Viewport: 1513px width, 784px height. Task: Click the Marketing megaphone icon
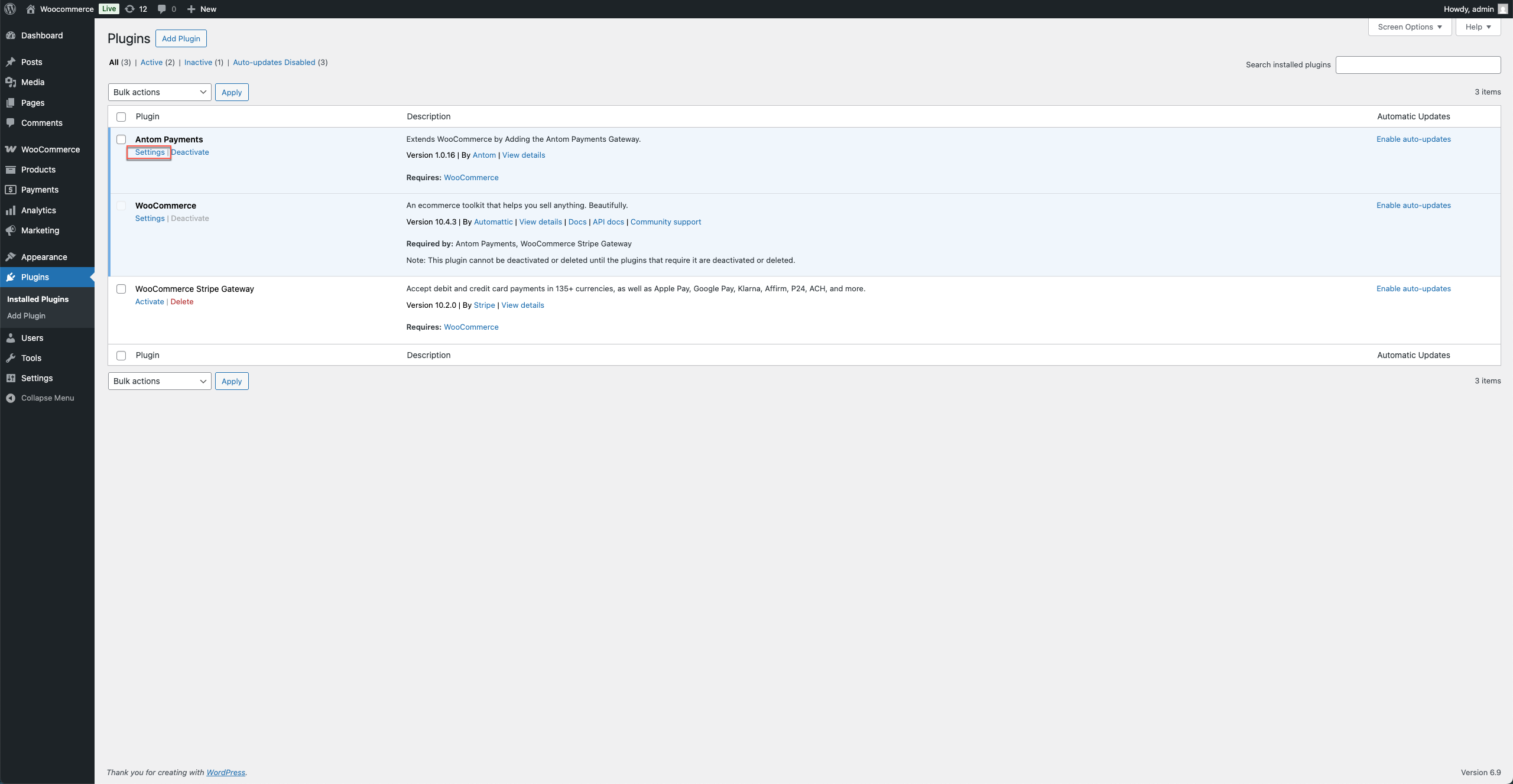pyautogui.click(x=11, y=230)
